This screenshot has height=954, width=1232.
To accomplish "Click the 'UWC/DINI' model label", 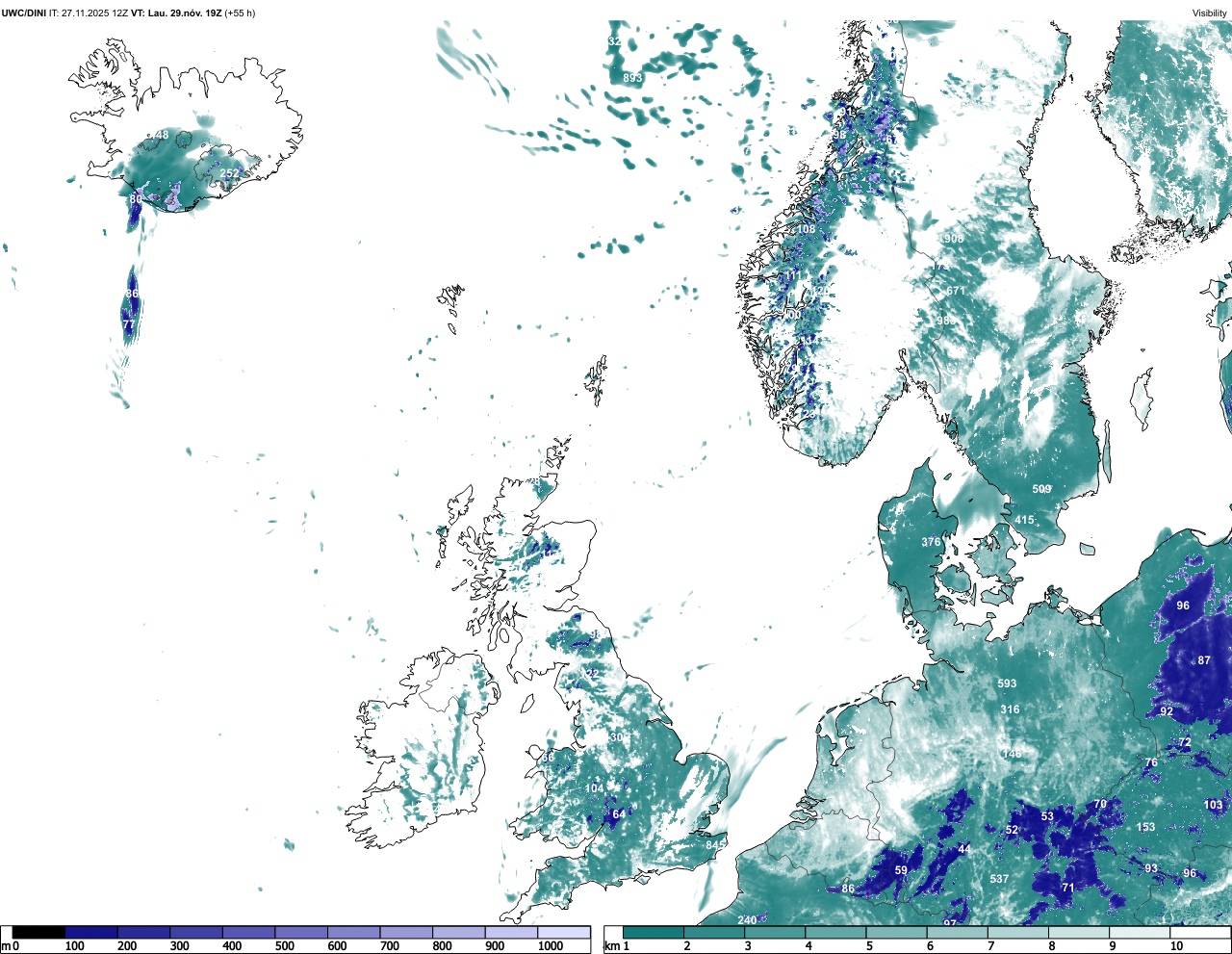I will [x=24, y=13].
